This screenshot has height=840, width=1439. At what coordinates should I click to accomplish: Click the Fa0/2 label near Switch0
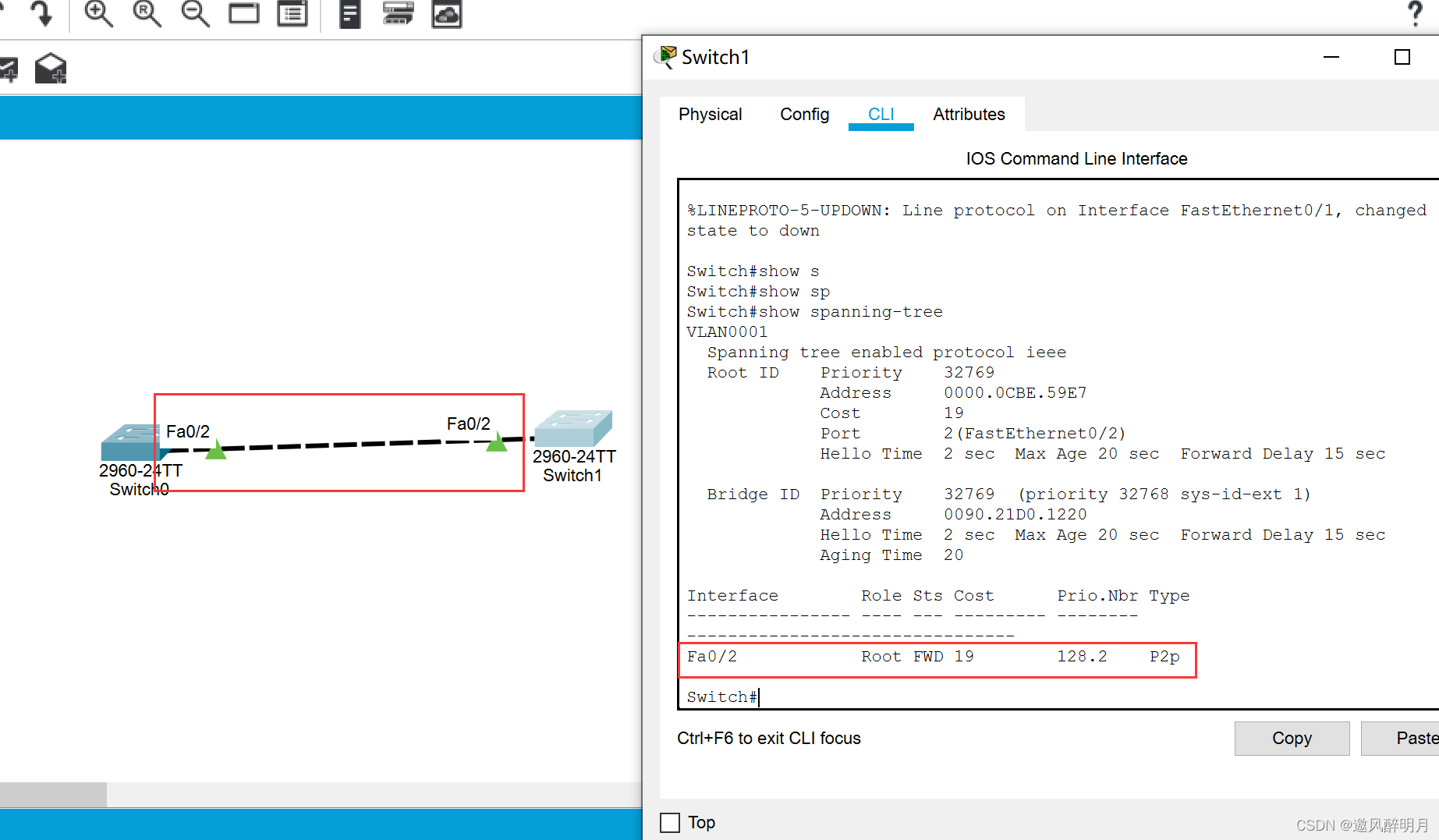(188, 431)
